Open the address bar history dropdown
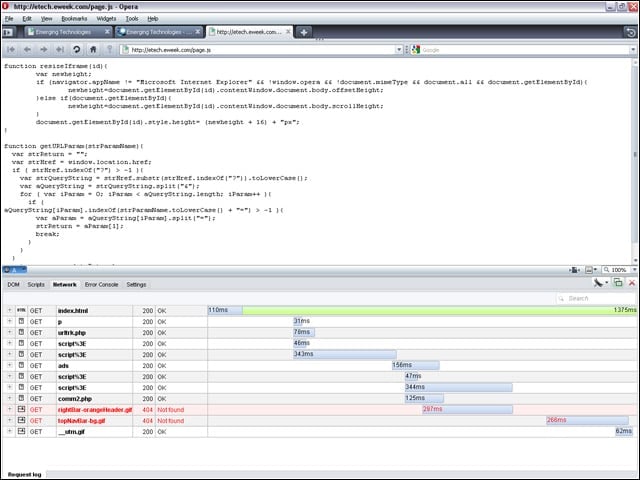The image size is (640, 480). click(399, 50)
